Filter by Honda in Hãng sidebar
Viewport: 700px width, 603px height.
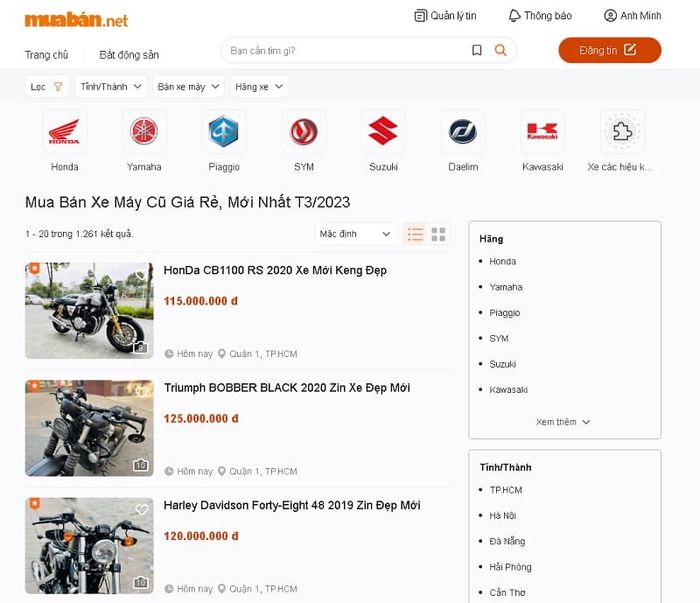[502, 261]
